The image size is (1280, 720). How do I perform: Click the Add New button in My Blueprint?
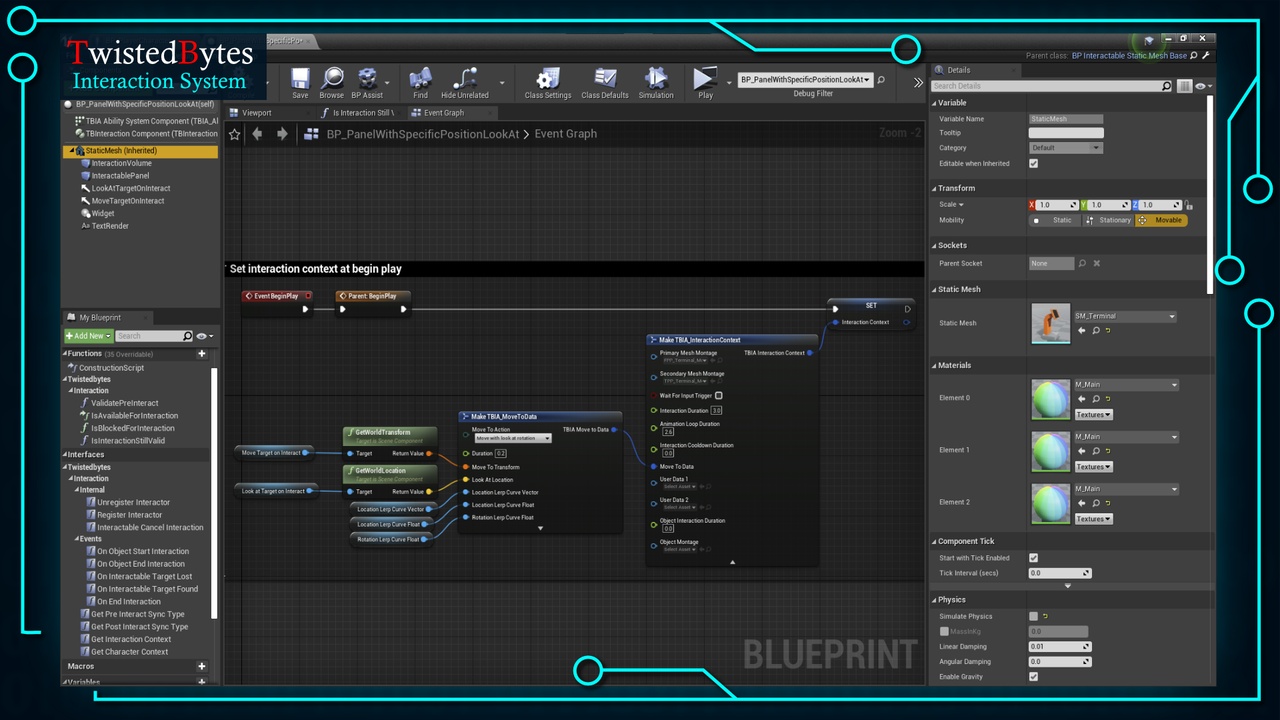[x=88, y=336]
